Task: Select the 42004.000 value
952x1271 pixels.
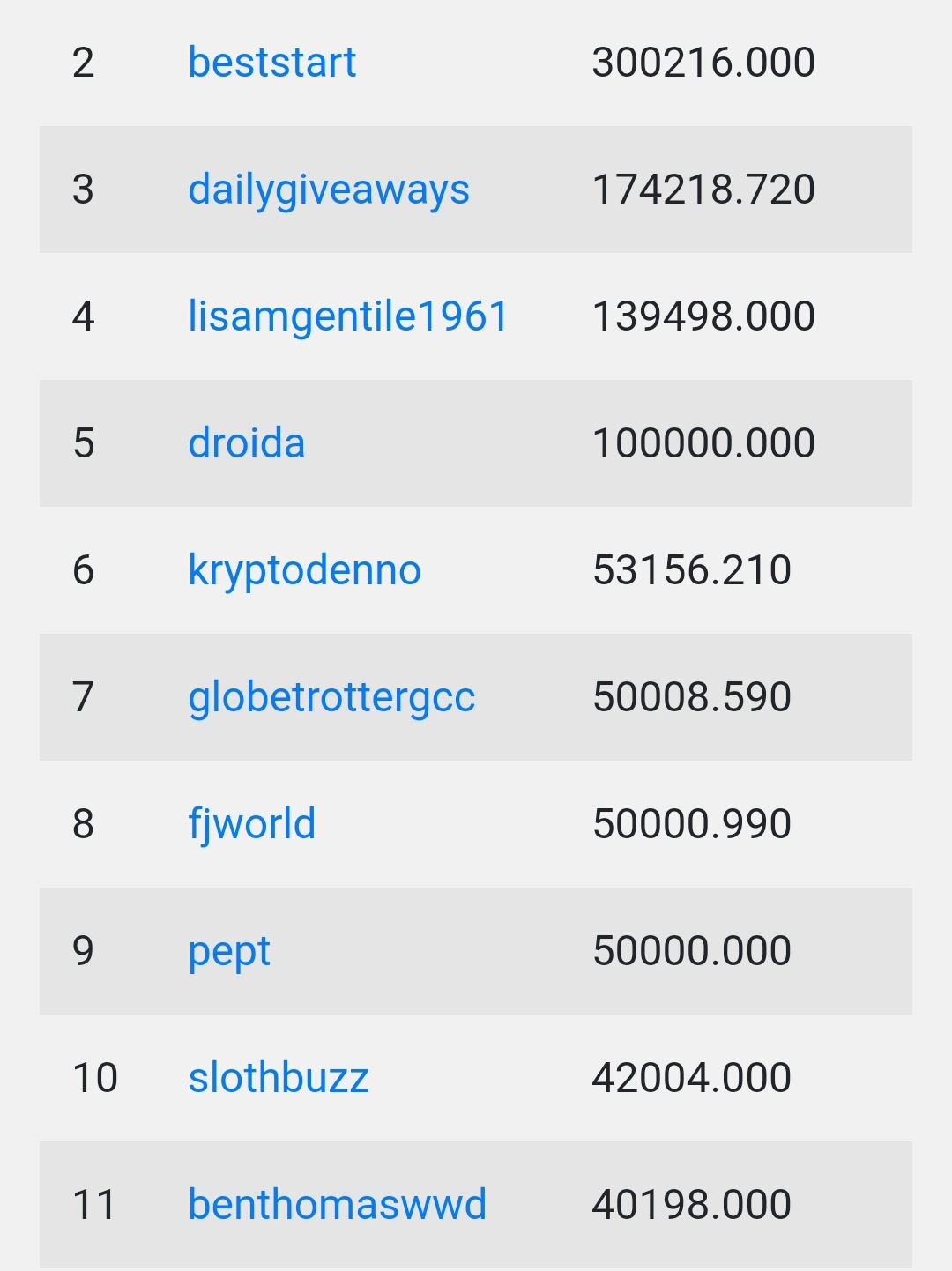Action: pyautogui.click(x=692, y=1078)
